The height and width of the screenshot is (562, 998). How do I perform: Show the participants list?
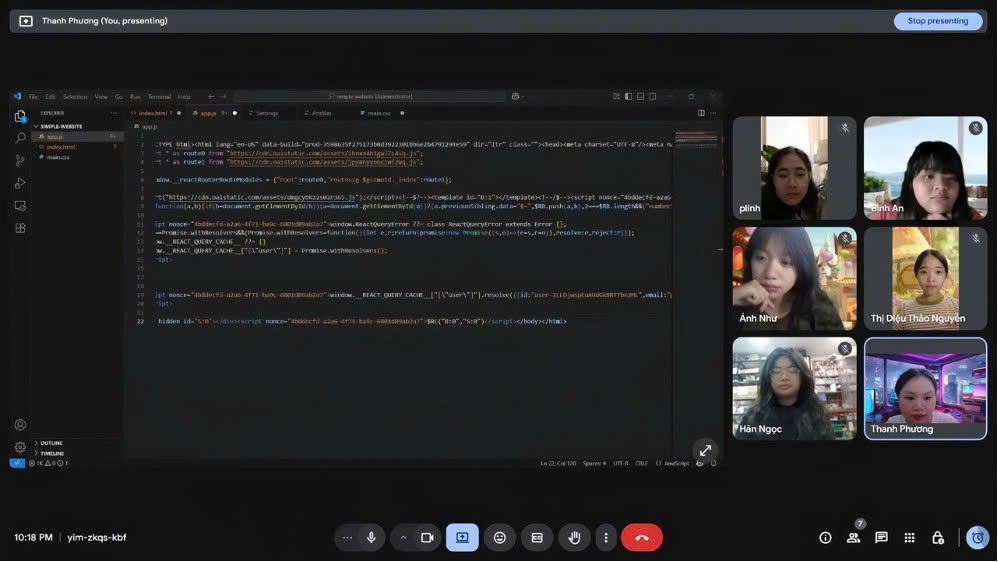853,537
